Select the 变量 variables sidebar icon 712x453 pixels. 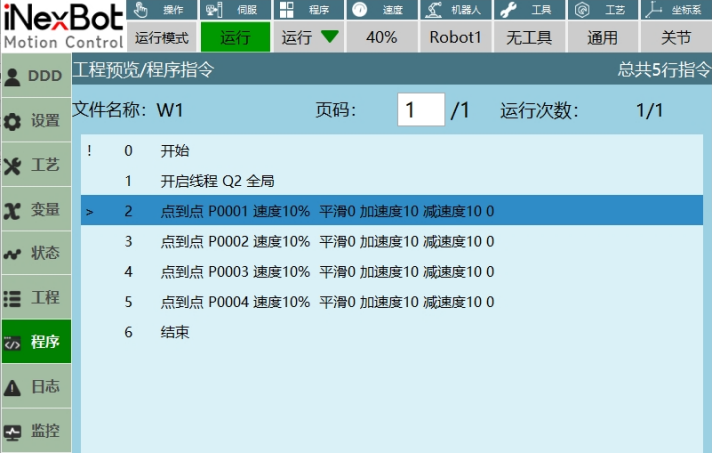(x=14, y=210)
